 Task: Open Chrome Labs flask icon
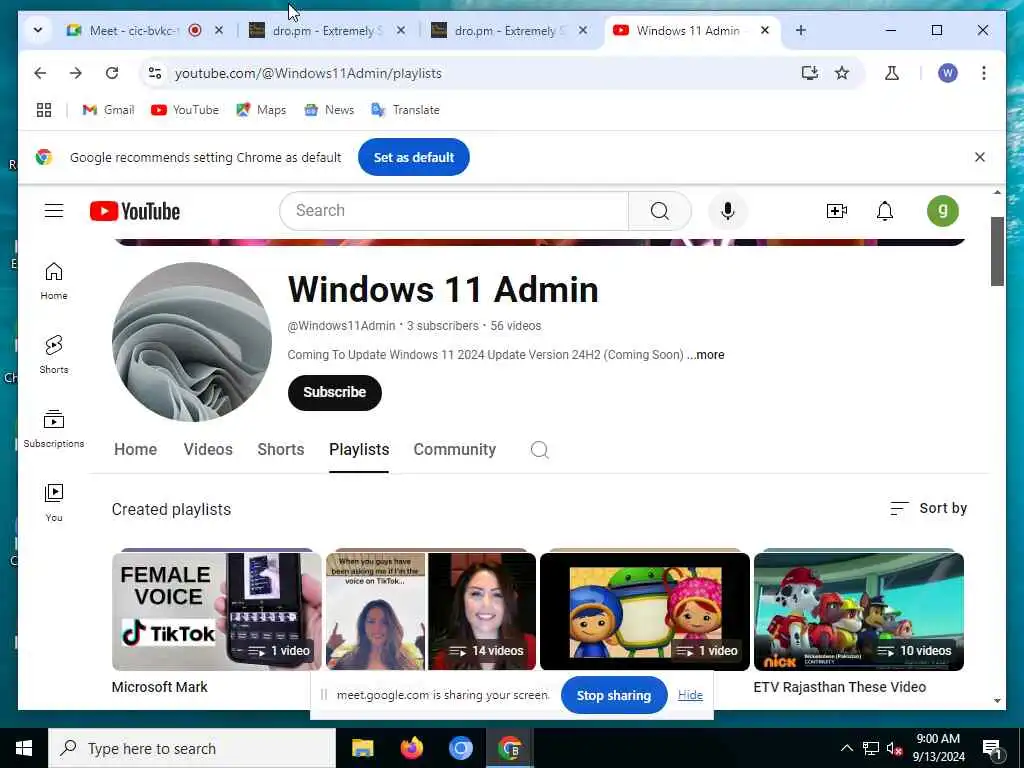click(891, 73)
